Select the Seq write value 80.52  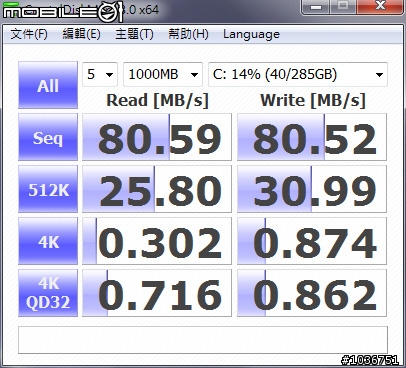click(312, 137)
